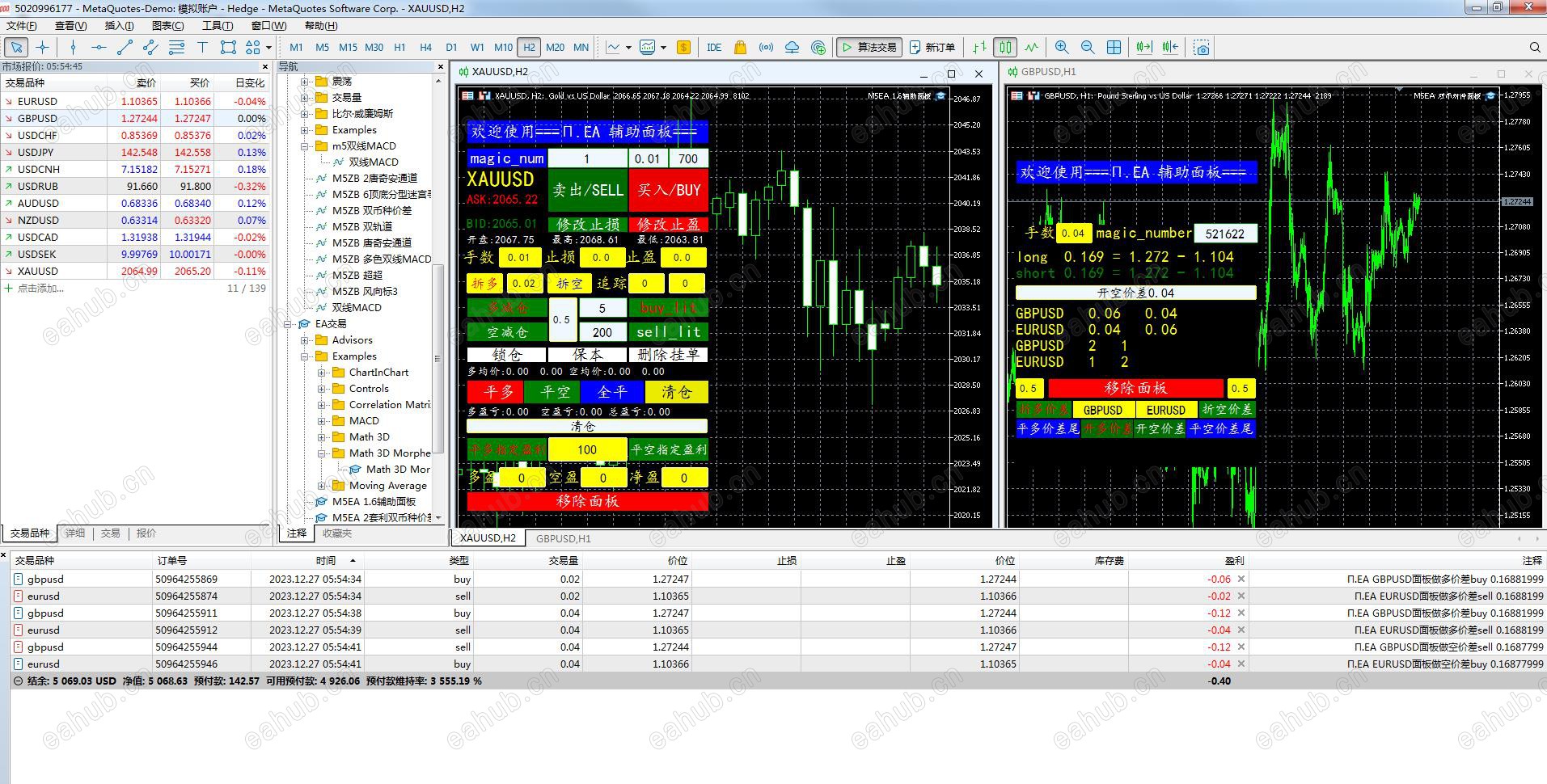Click the 卖出/SELL button on XAUUSD panel
This screenshot has width=1547, height=784.
[x=588, y=191]
